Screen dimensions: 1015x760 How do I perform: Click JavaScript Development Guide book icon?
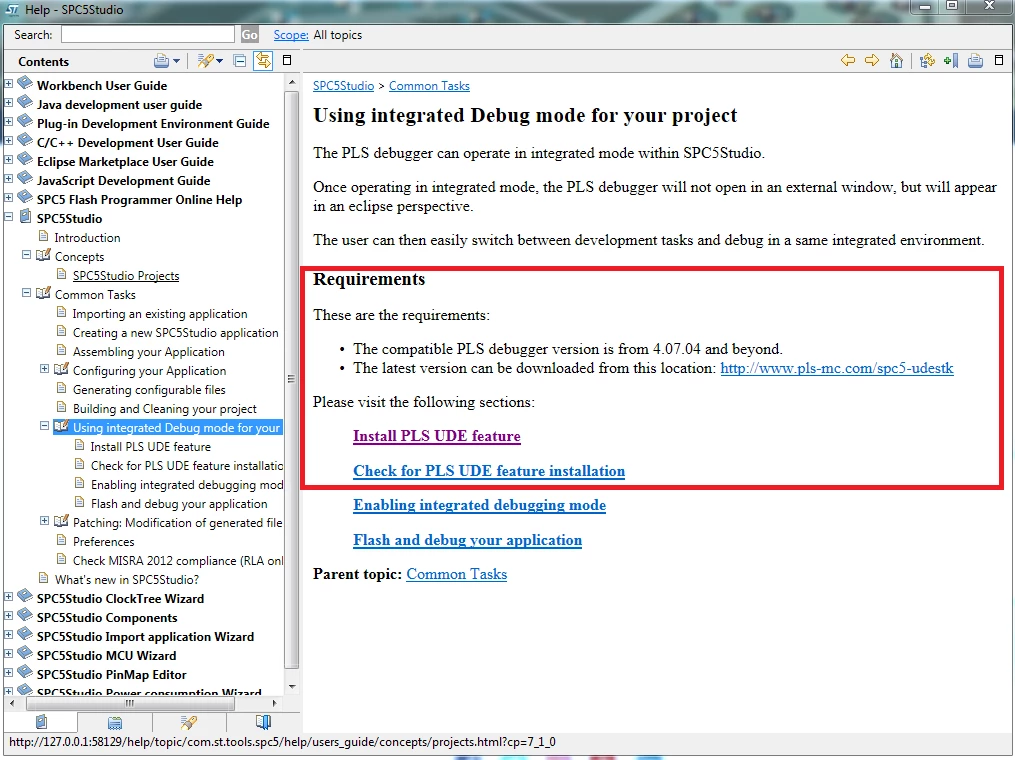[x=25, y=178]
